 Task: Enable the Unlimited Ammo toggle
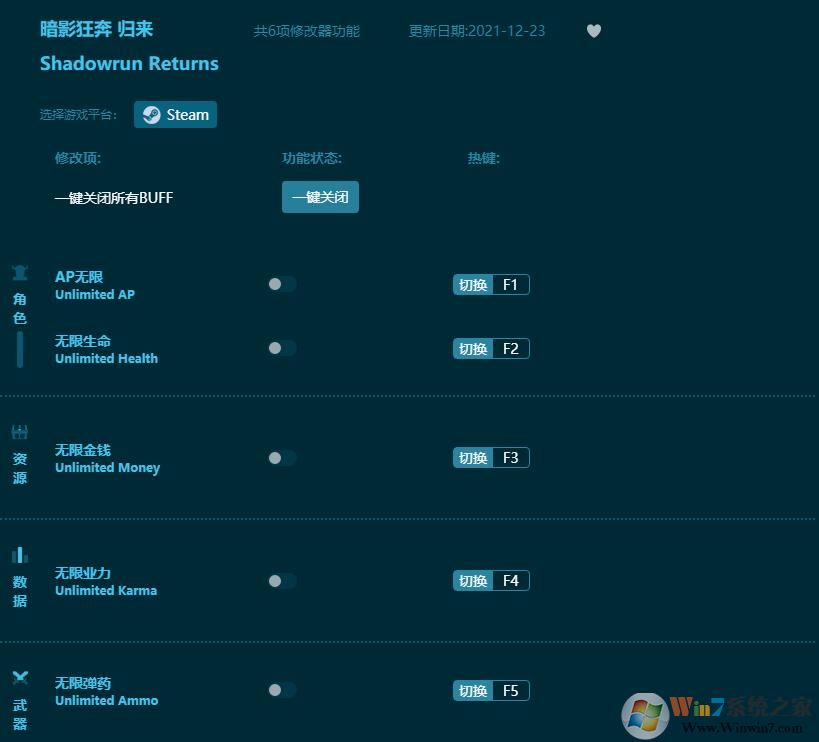pos(281,690)
